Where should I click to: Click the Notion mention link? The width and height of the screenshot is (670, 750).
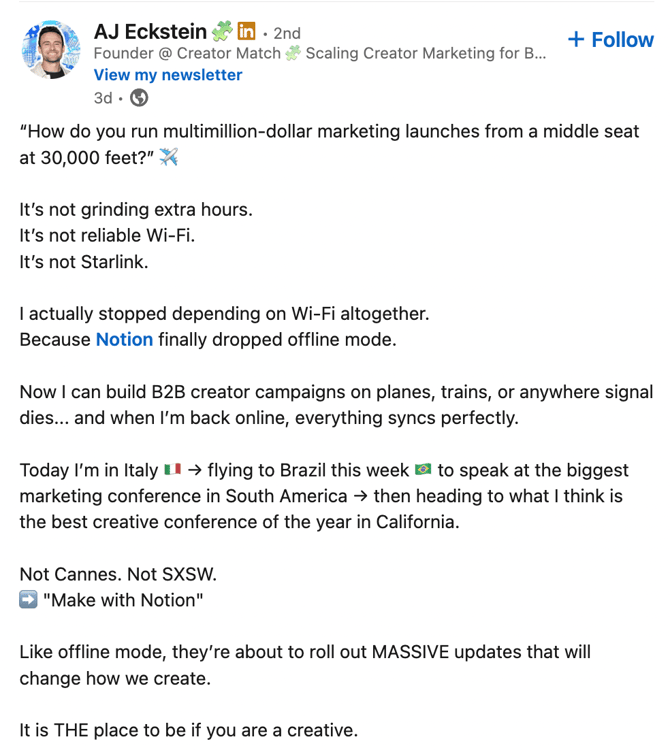tap(124, 340)
